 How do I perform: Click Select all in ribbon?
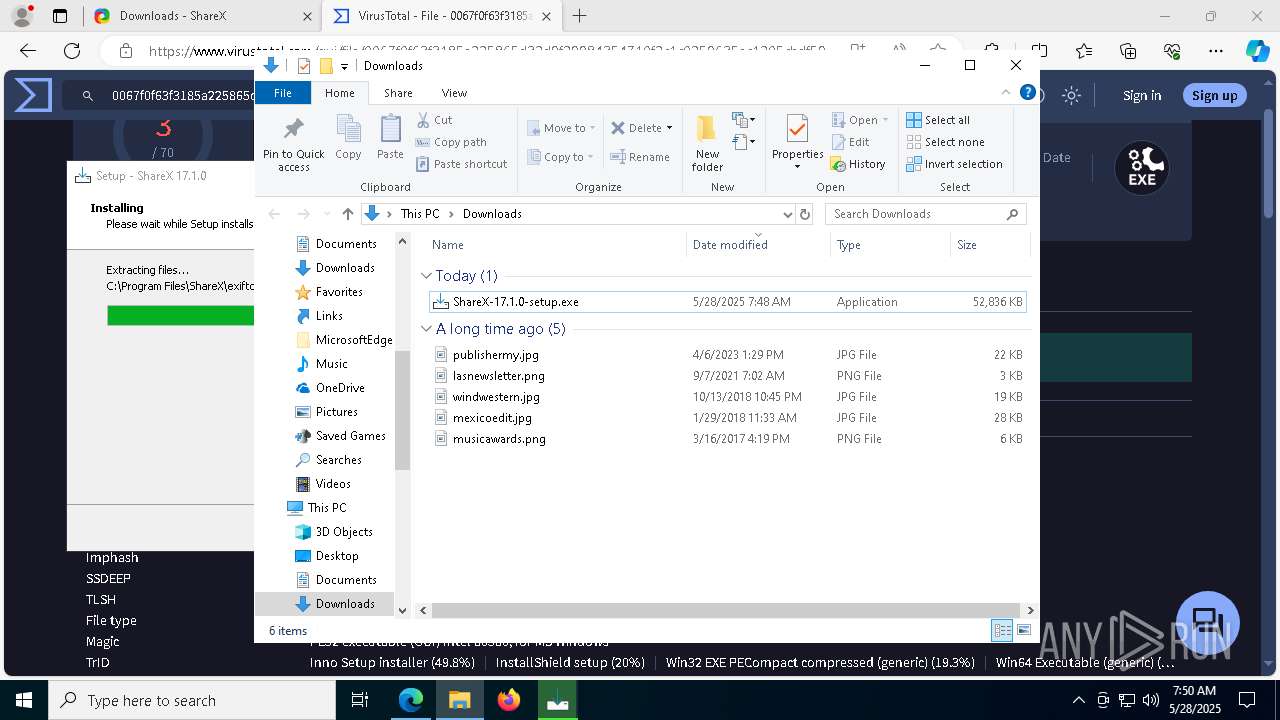point(938,120)
